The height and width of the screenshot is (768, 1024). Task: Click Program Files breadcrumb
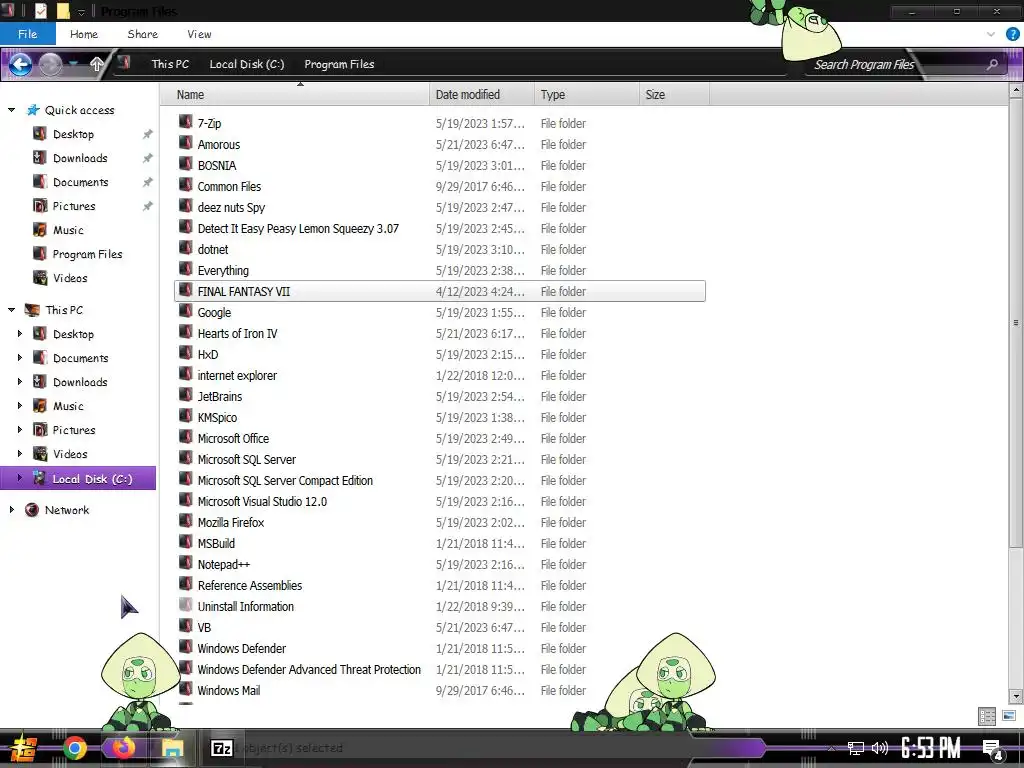(339, 64)
